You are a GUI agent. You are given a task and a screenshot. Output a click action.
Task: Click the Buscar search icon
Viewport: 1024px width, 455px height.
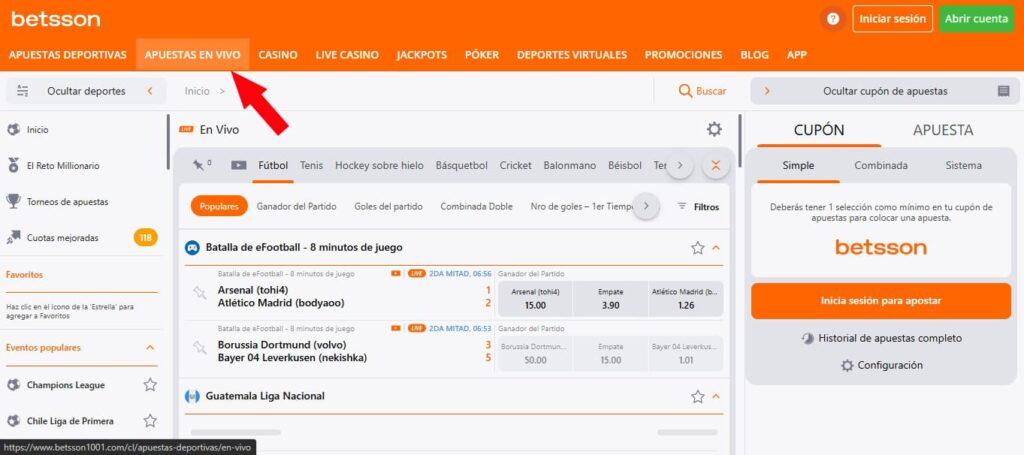pyautogui.click(x=685, y=91)
